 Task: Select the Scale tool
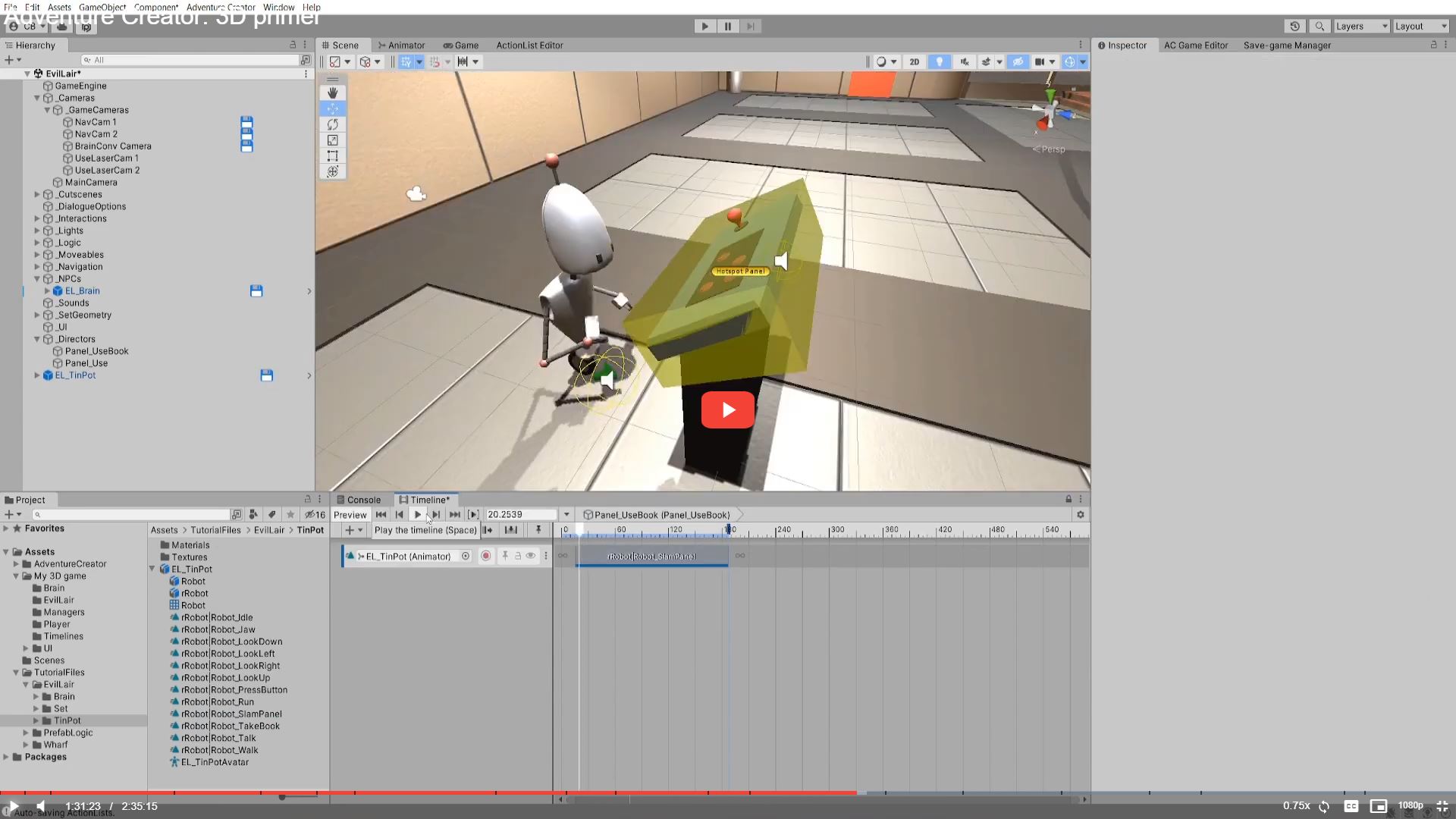pos(332,140)
